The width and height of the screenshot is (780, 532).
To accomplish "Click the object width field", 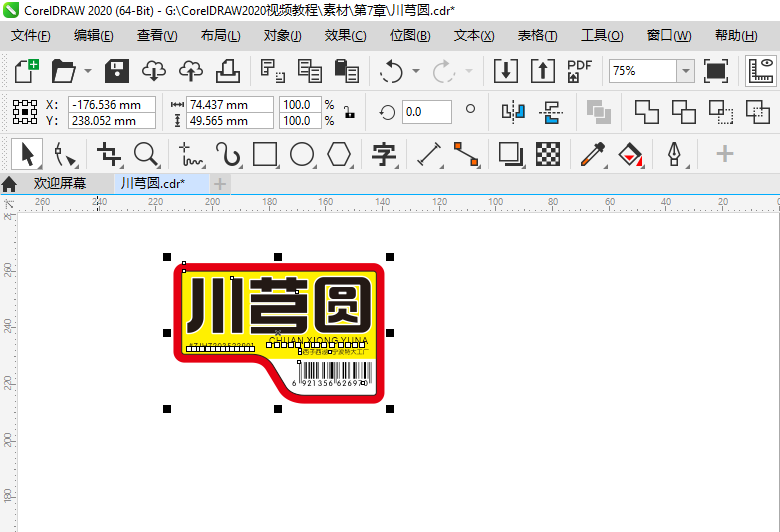I will 230,105.
